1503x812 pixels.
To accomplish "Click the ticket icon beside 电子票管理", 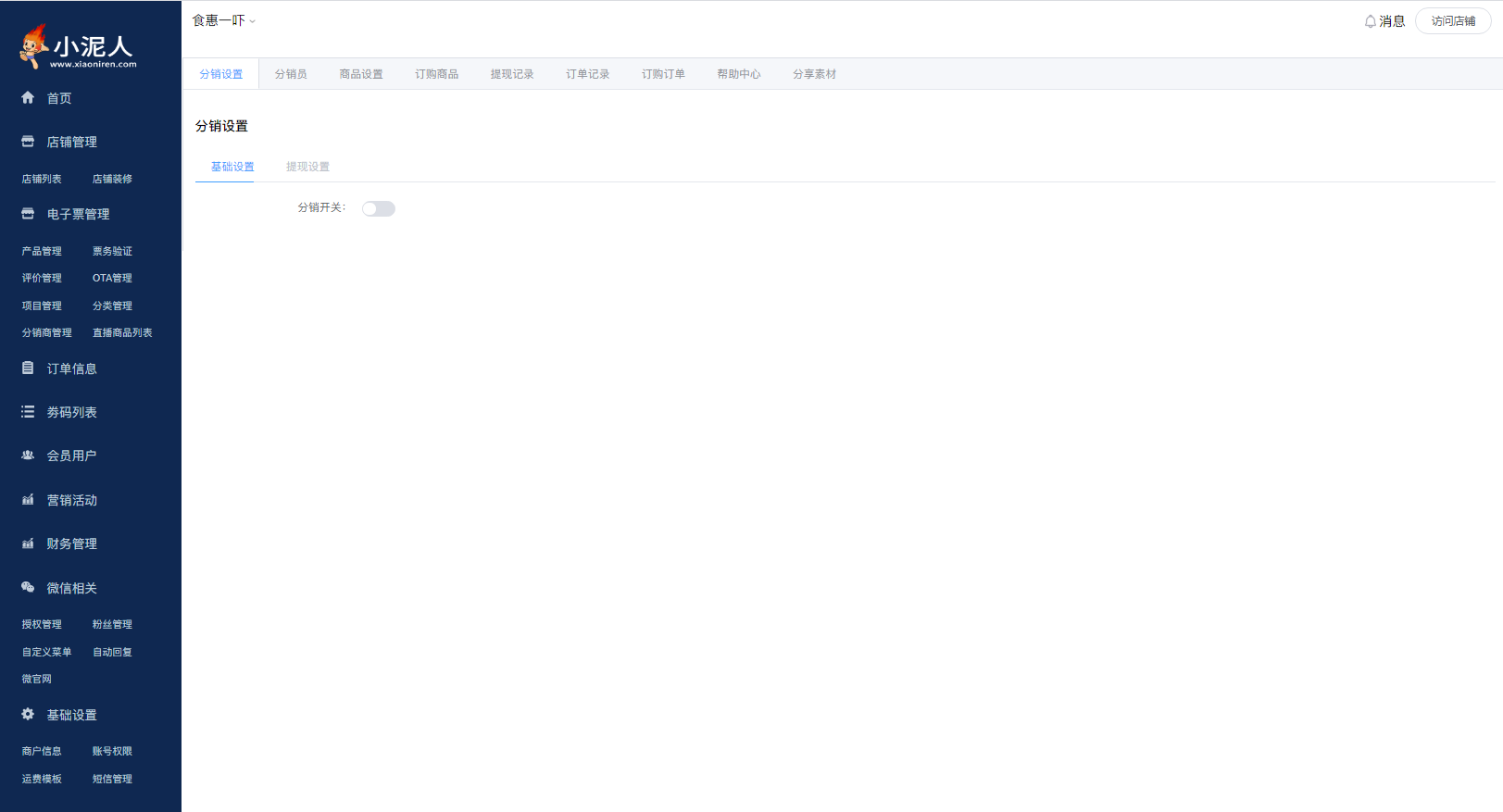I will click(28, 214).
